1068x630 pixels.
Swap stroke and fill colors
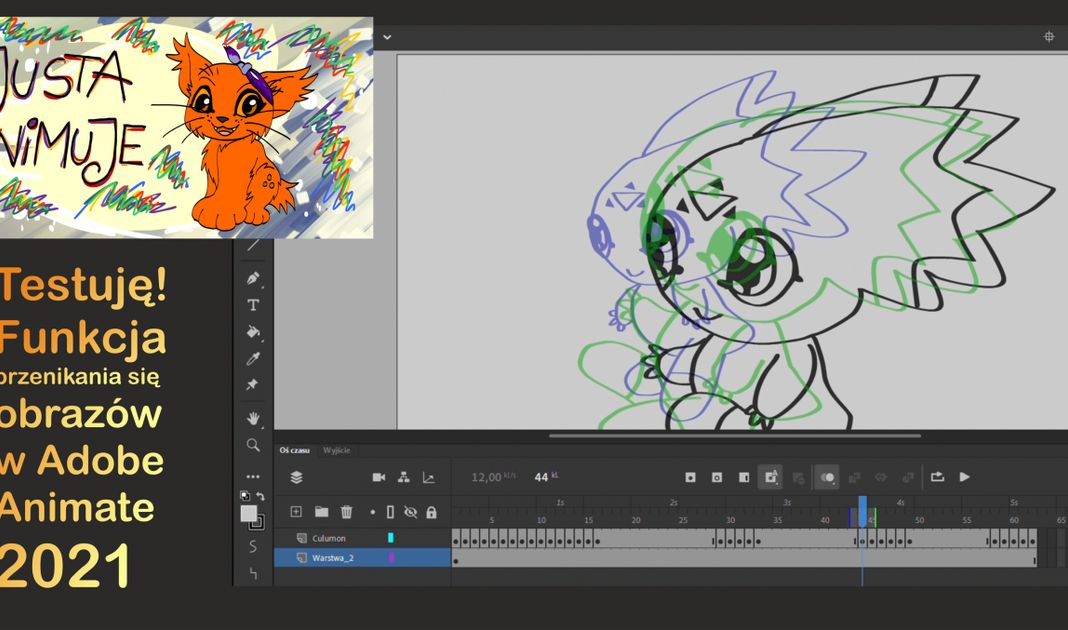tap(260, 496)
